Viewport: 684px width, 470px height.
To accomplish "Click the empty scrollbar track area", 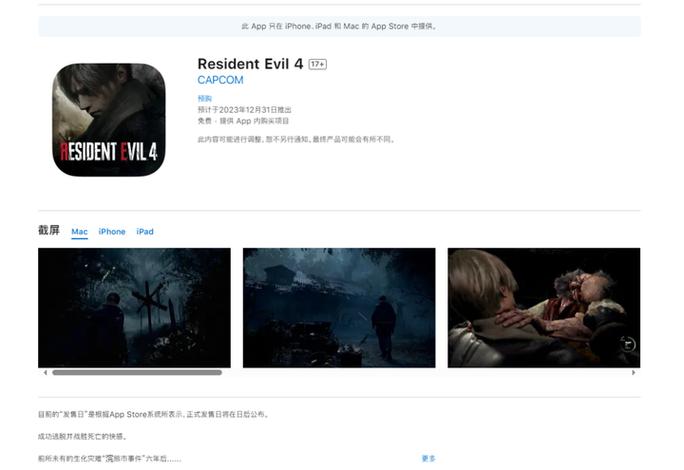I will pos(426,373).
